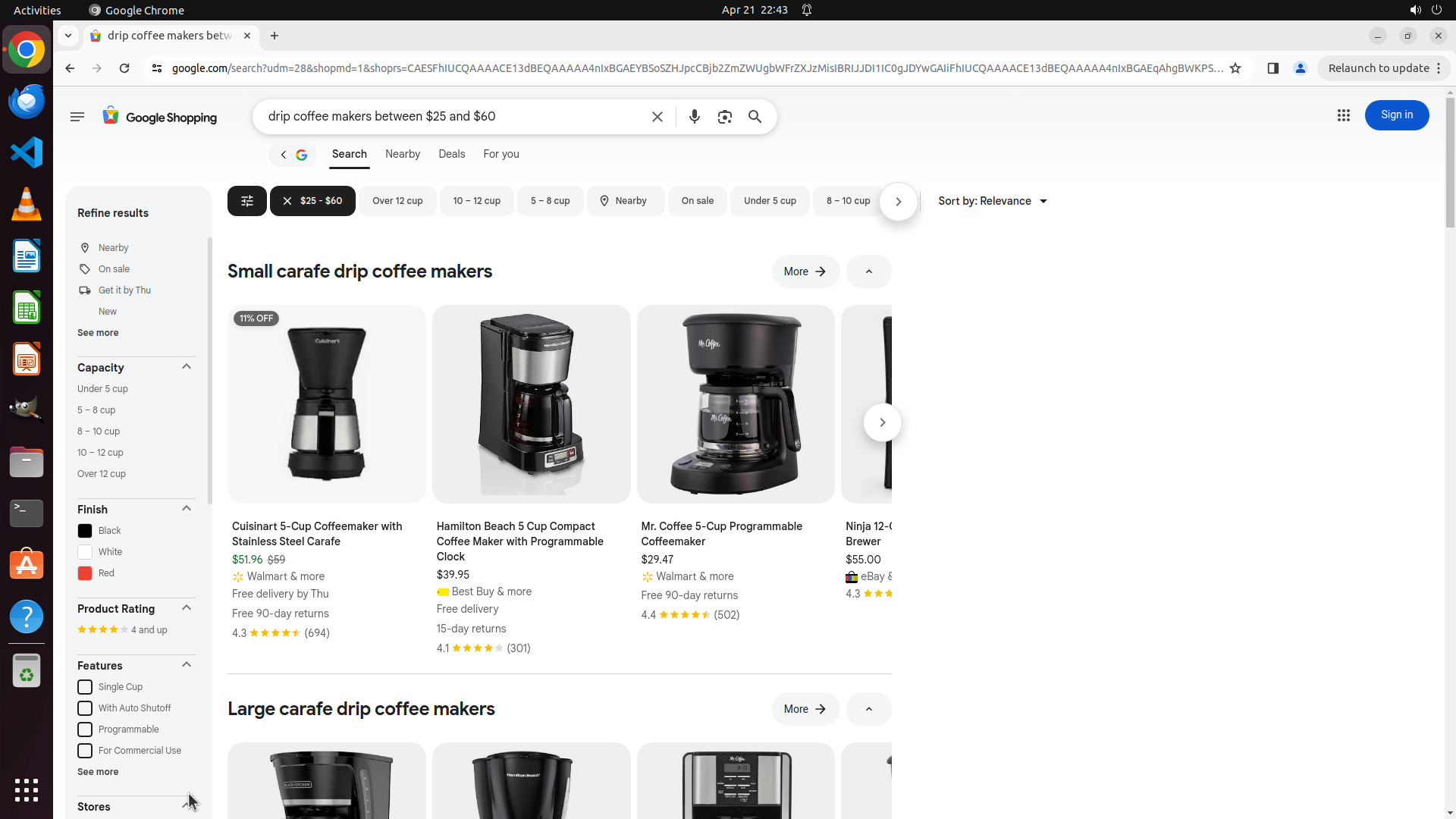Open the all filters icon chip
This screenshot has height=819, width=1456.
[x=247, y=201]
